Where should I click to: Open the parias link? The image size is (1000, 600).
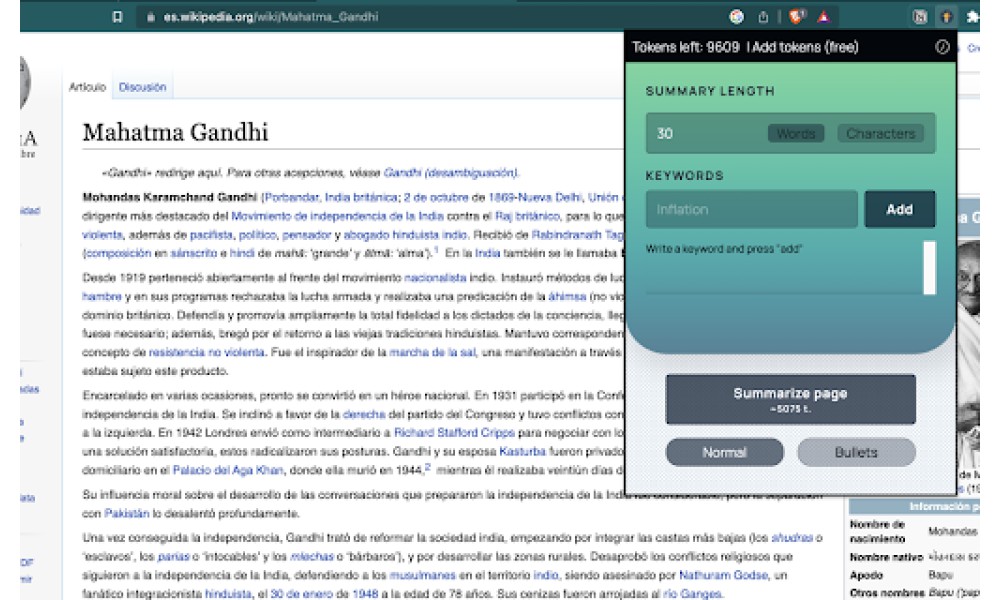pos(173,557)
